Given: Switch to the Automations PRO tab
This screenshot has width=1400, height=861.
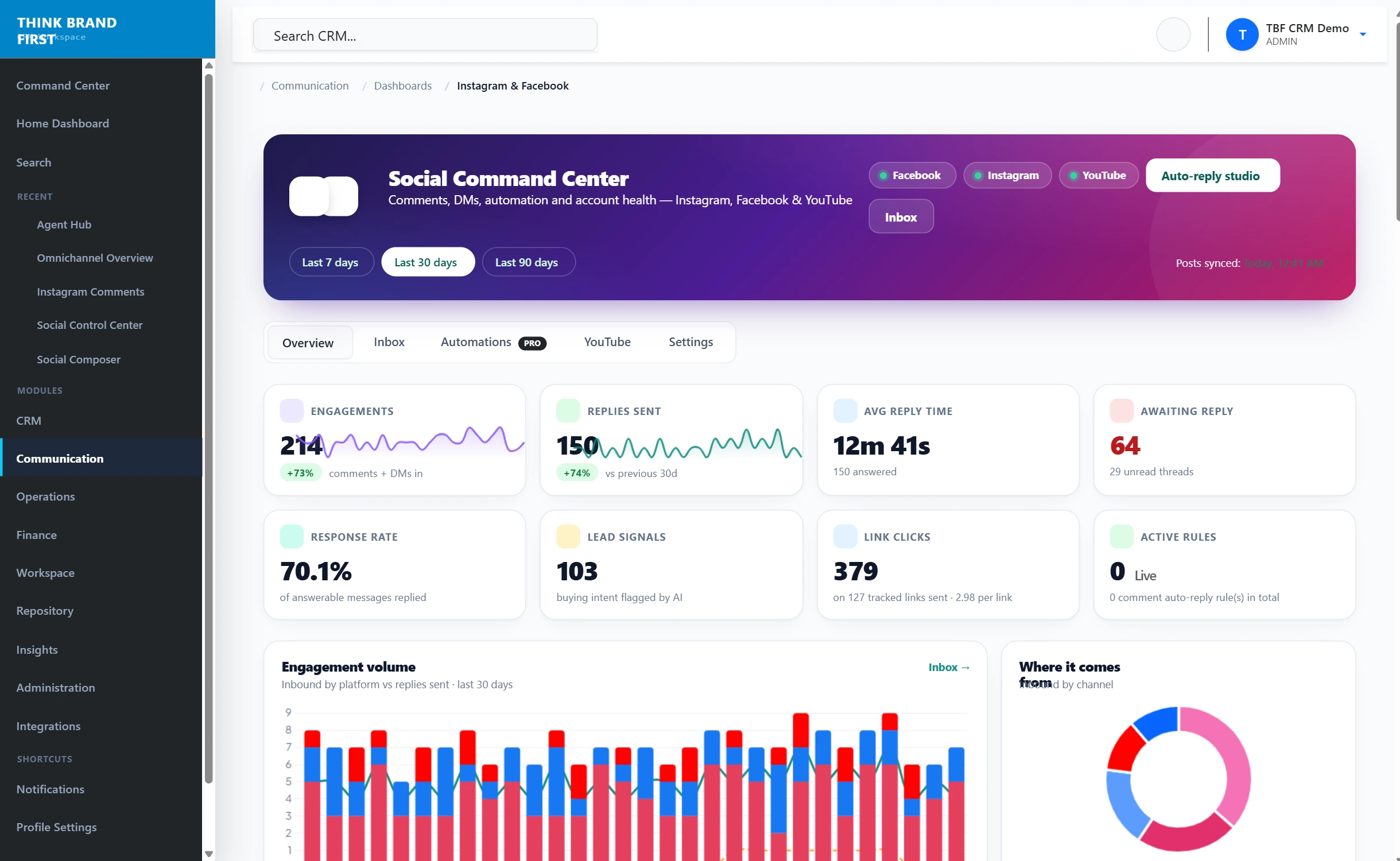Looking at the screenshot, I should click(494, 342).
